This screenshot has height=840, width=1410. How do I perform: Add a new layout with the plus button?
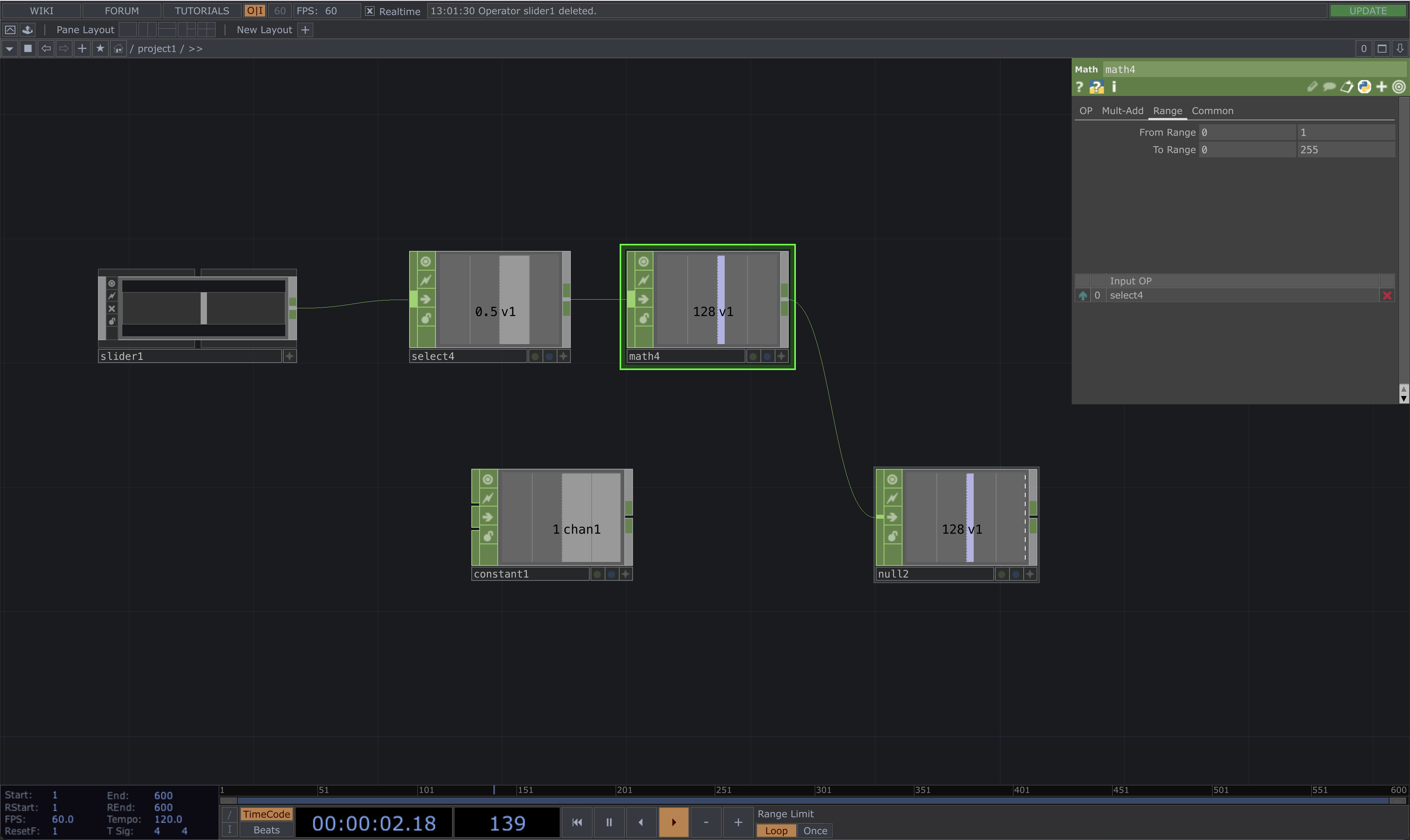click(x=305, y=30)
